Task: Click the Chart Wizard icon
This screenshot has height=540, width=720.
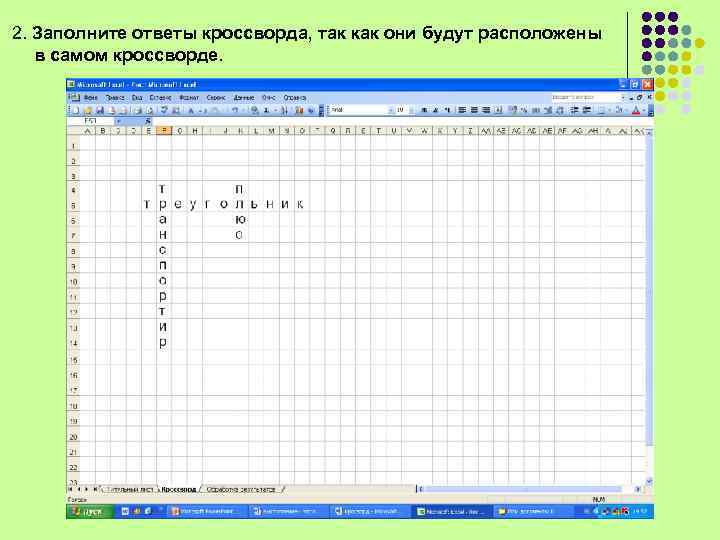Action: click(299, 110)
